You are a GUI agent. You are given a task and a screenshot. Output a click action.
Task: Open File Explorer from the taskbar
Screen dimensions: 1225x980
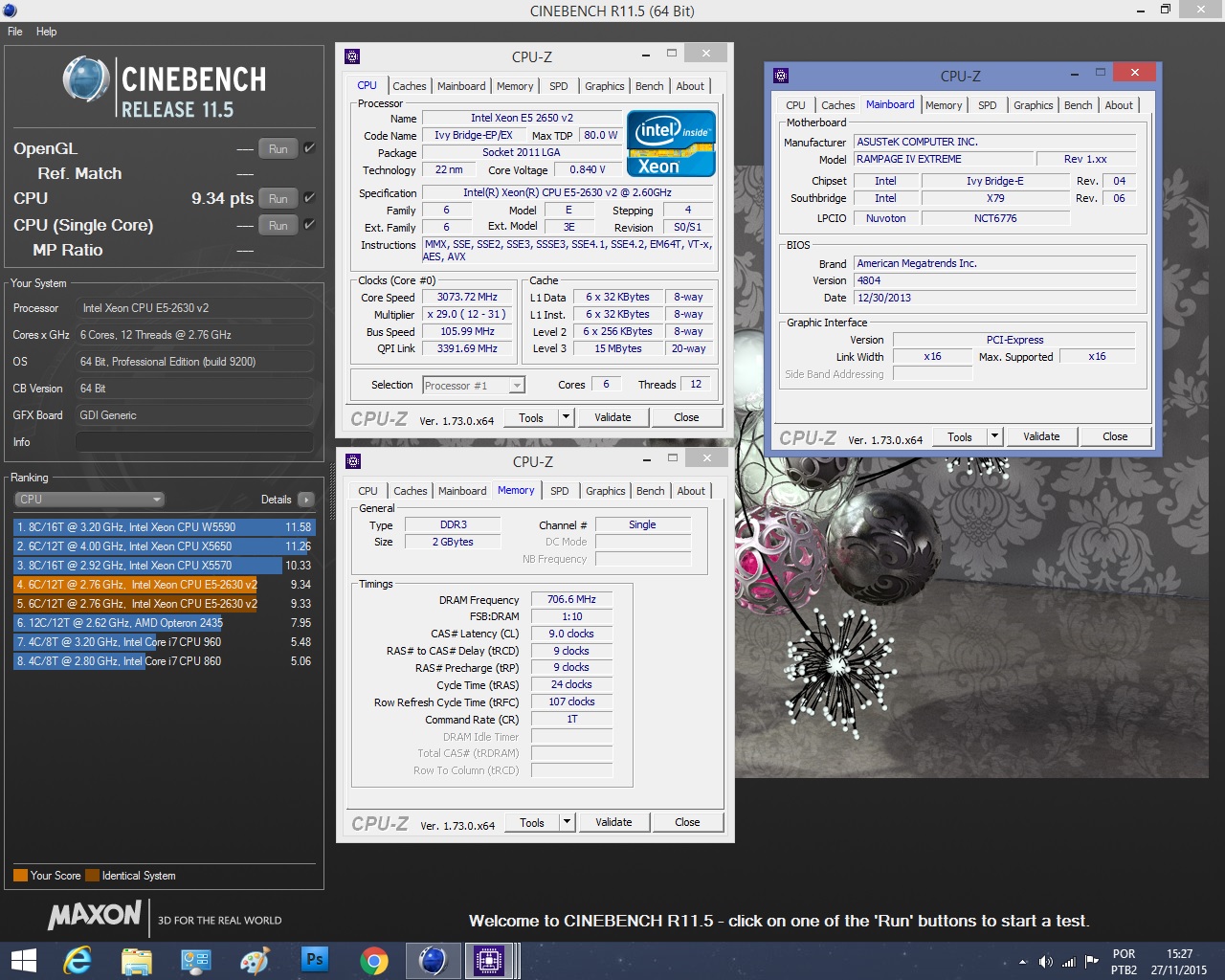coord(137,960)
